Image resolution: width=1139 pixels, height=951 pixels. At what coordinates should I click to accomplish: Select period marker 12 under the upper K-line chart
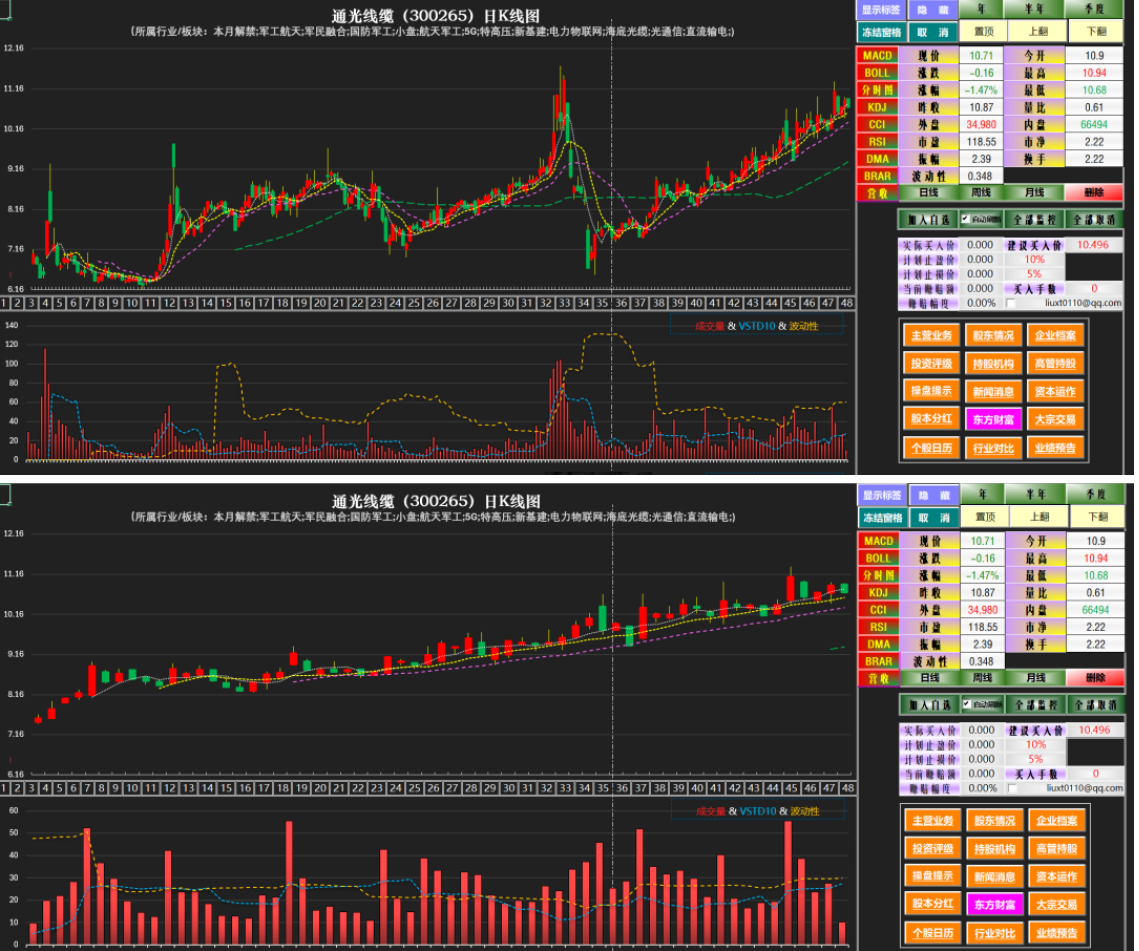pyautogui.click(x=169, y=303)
